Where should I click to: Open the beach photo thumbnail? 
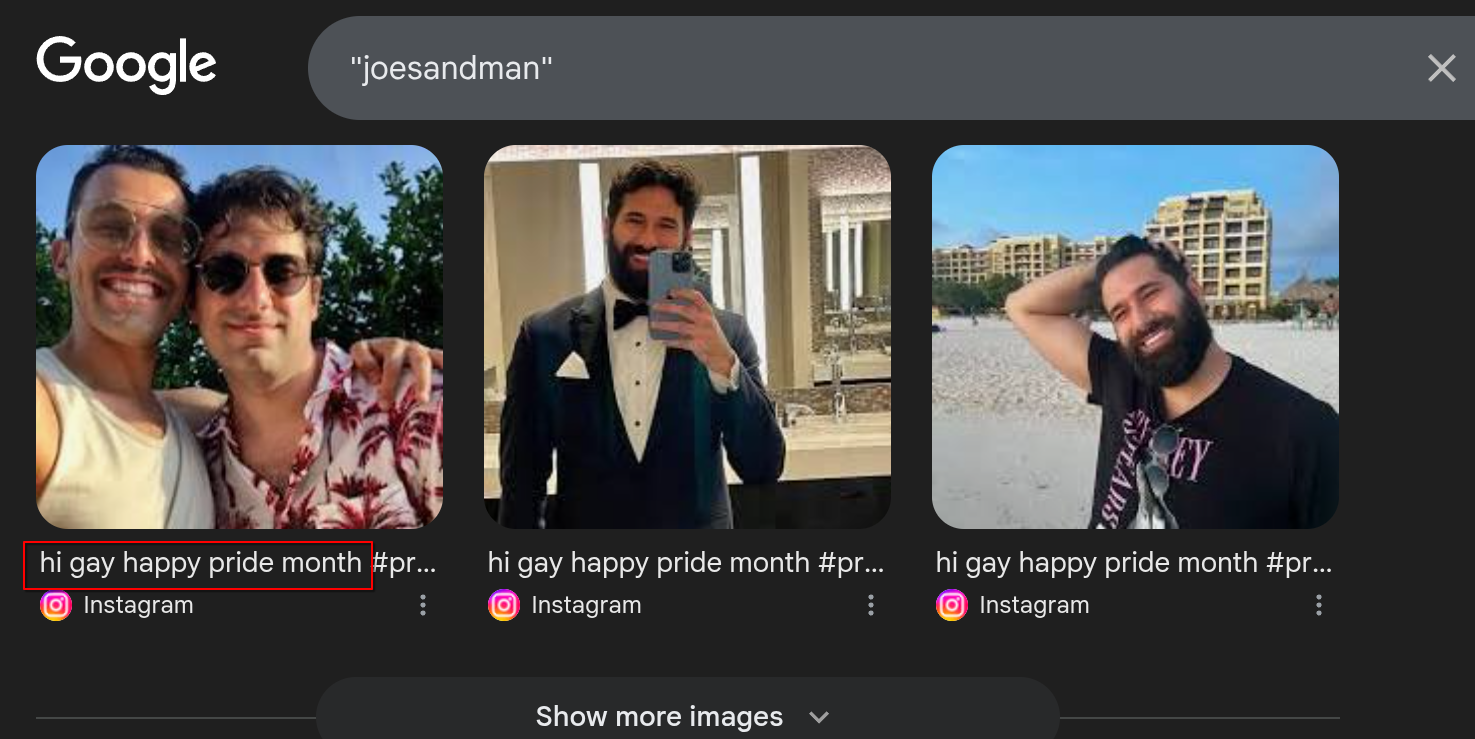(1135, 337)
